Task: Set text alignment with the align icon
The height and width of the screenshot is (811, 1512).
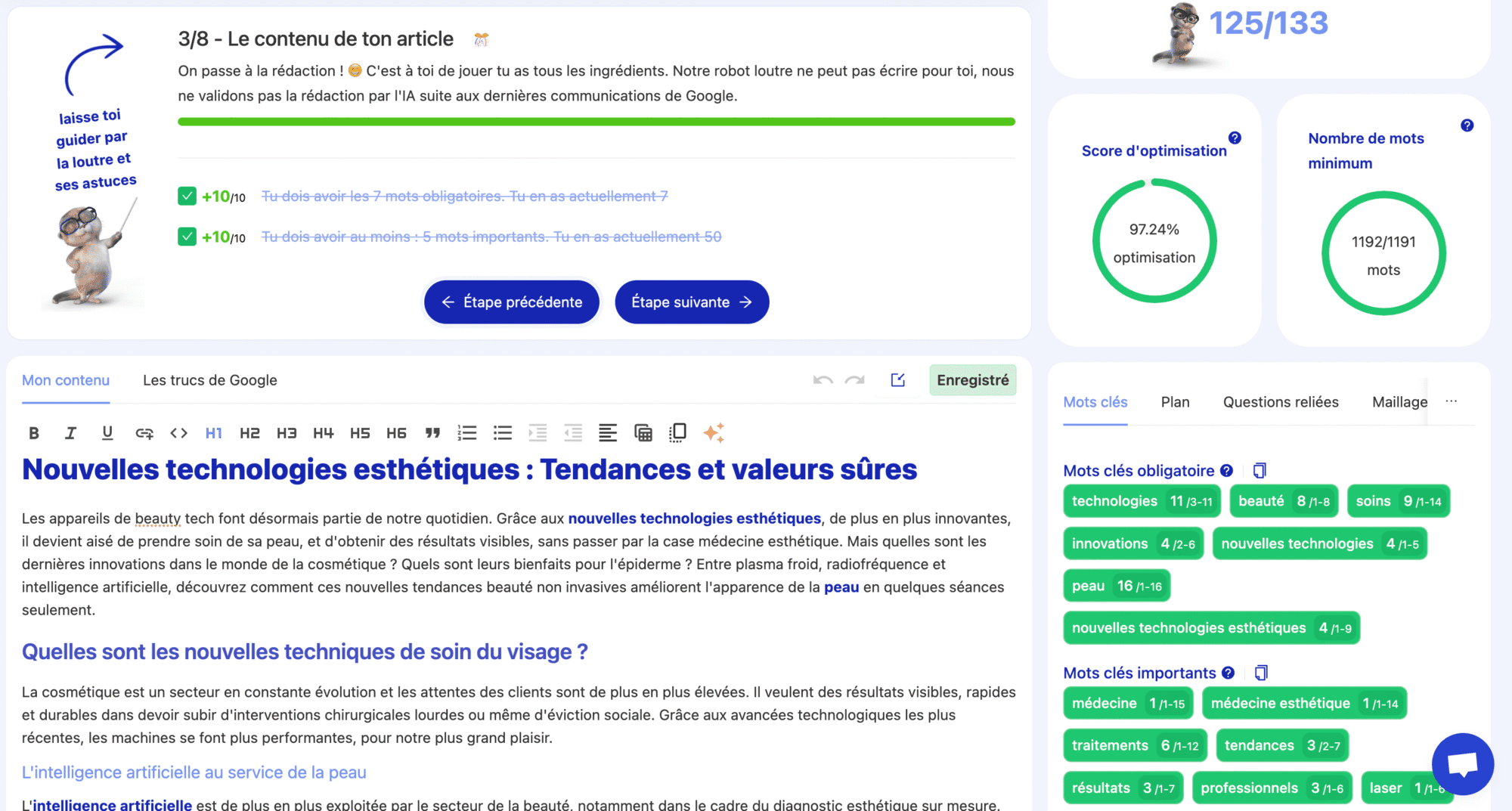Action: click(608, 433)
